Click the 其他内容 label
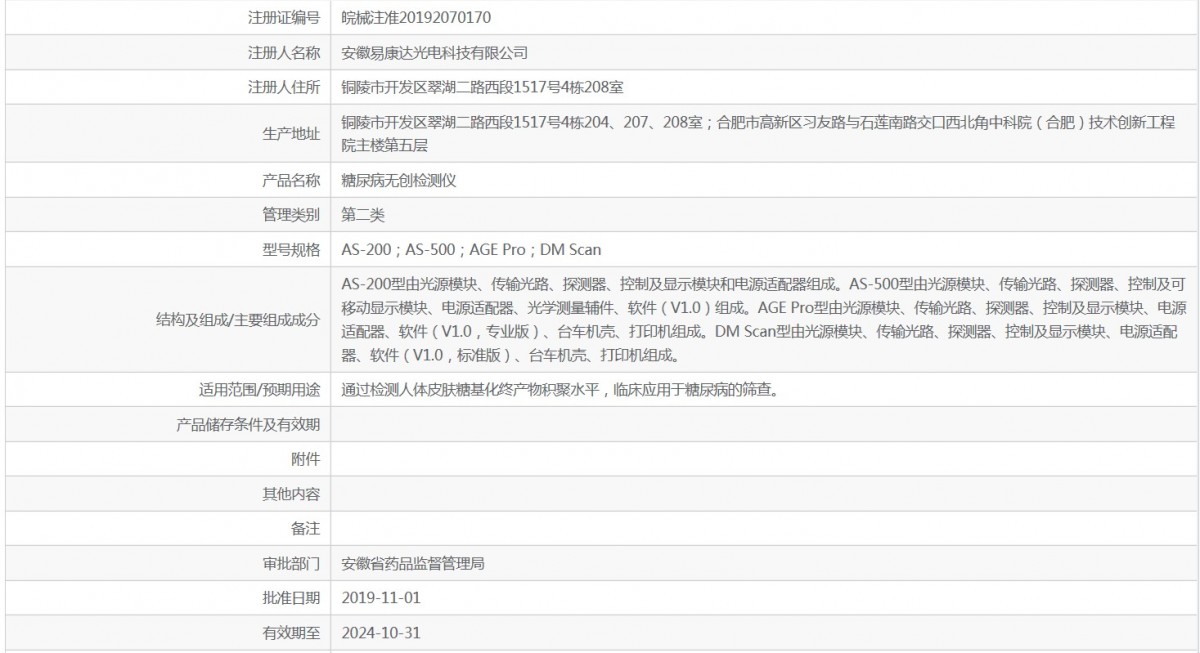The height and width of the screenshot is (653, 1200). coord(291,494)
